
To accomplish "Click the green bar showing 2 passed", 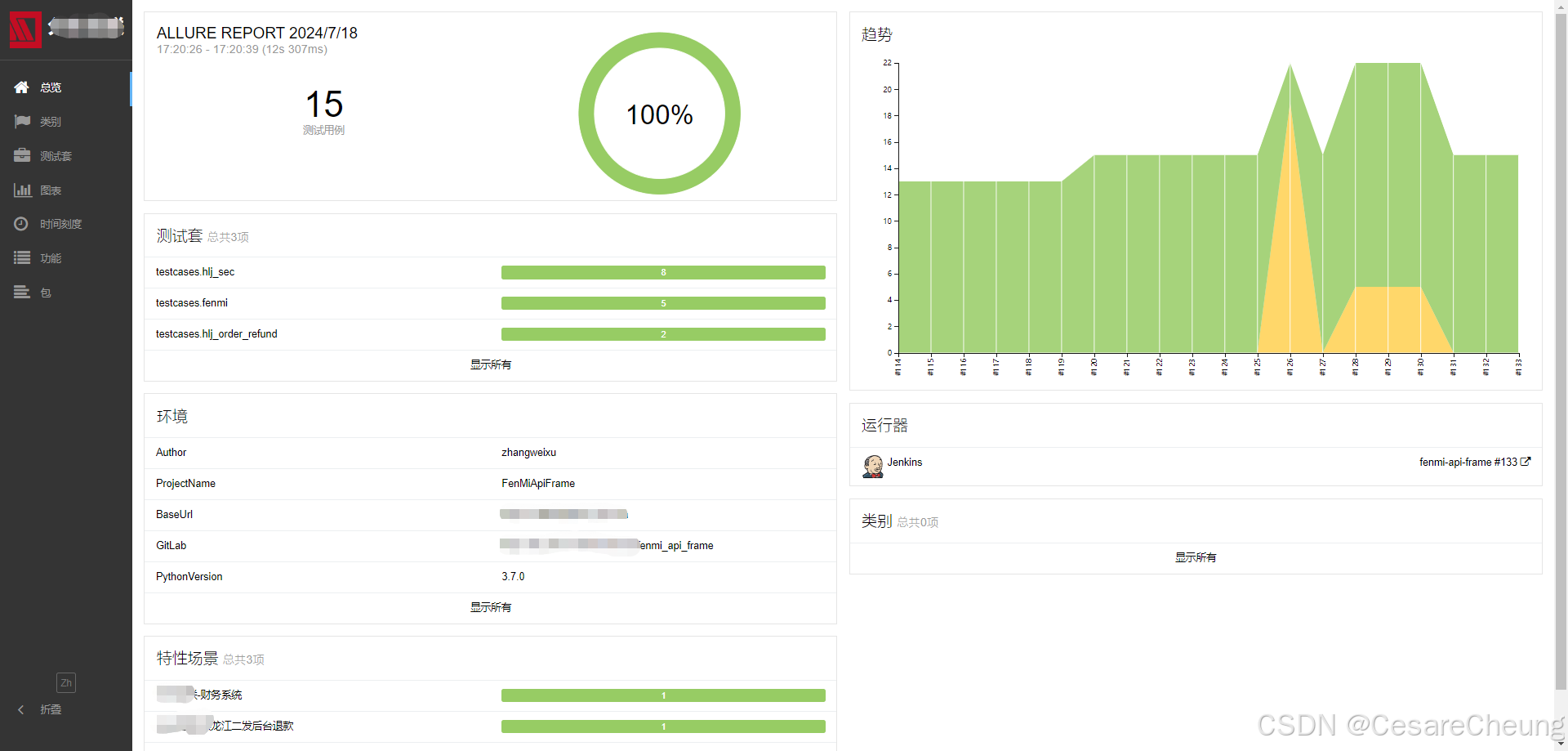I will coord(663,334).
